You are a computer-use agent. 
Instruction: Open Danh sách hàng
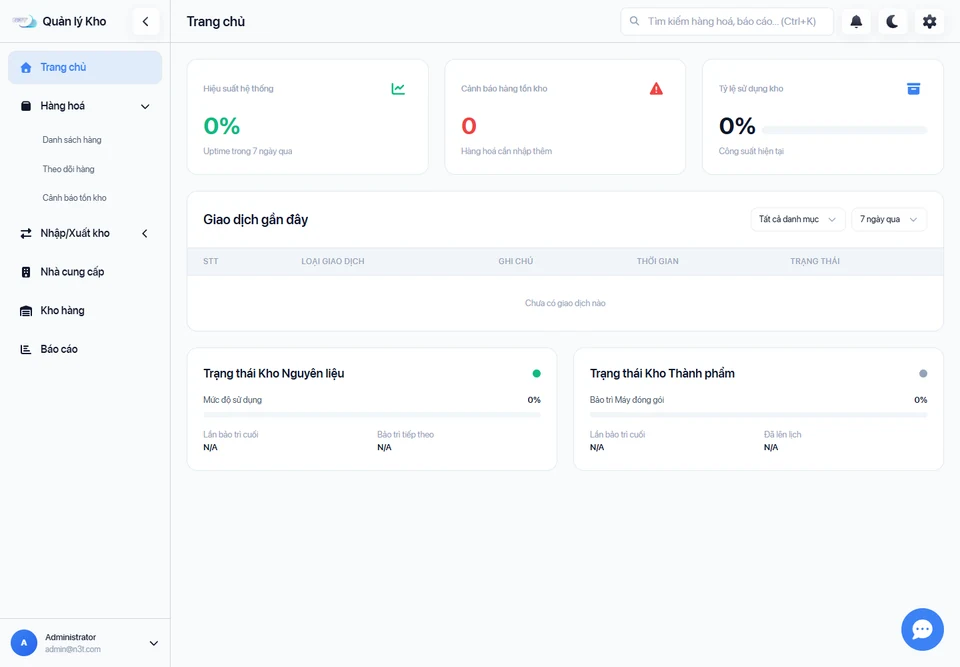tap(72, 140)
